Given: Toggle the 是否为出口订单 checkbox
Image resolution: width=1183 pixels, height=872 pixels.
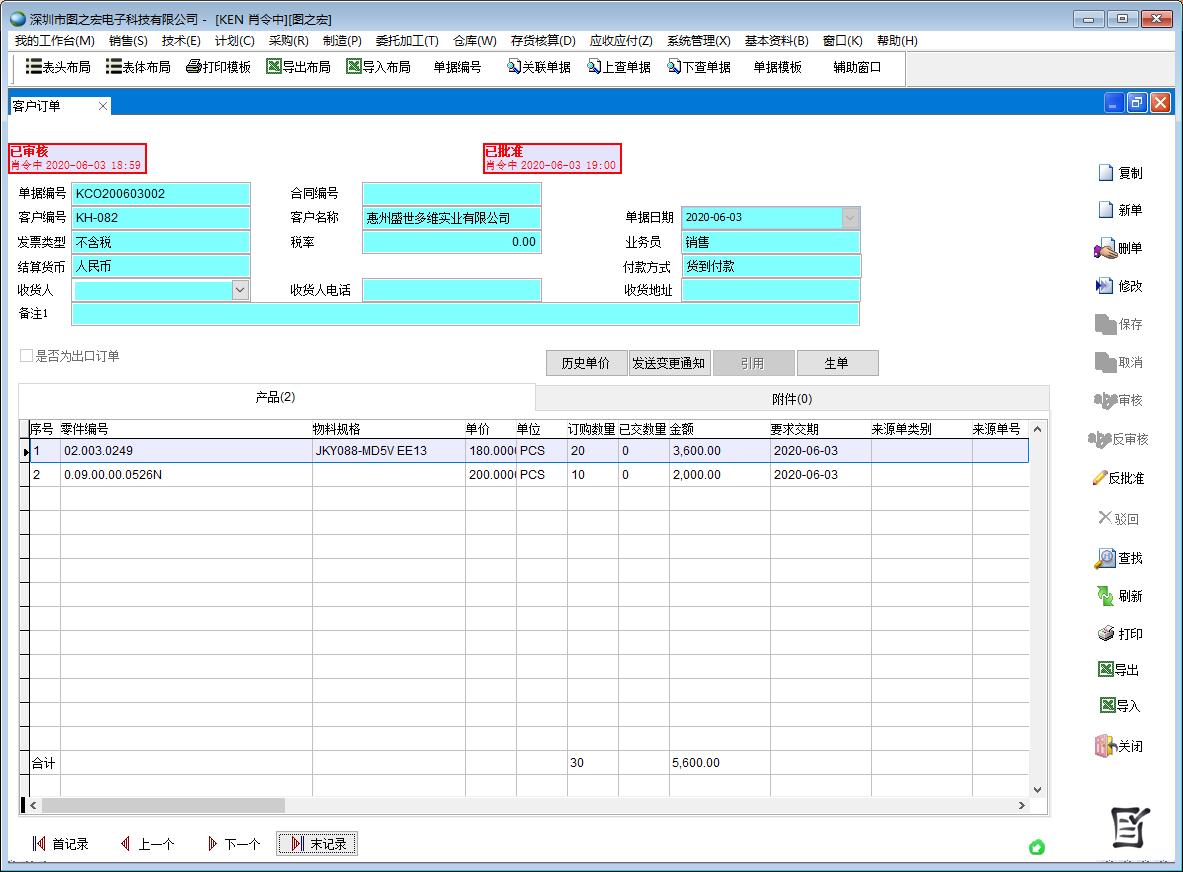Looking at the screenshot, I should click(27, 356).
